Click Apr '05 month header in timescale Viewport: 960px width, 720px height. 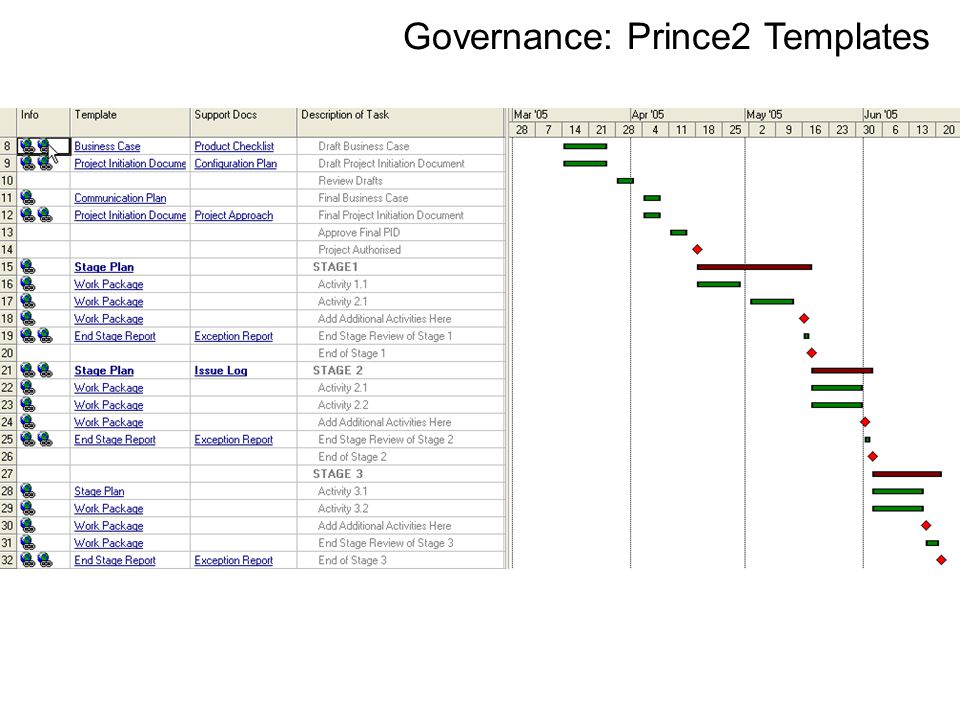coord(688,114)
